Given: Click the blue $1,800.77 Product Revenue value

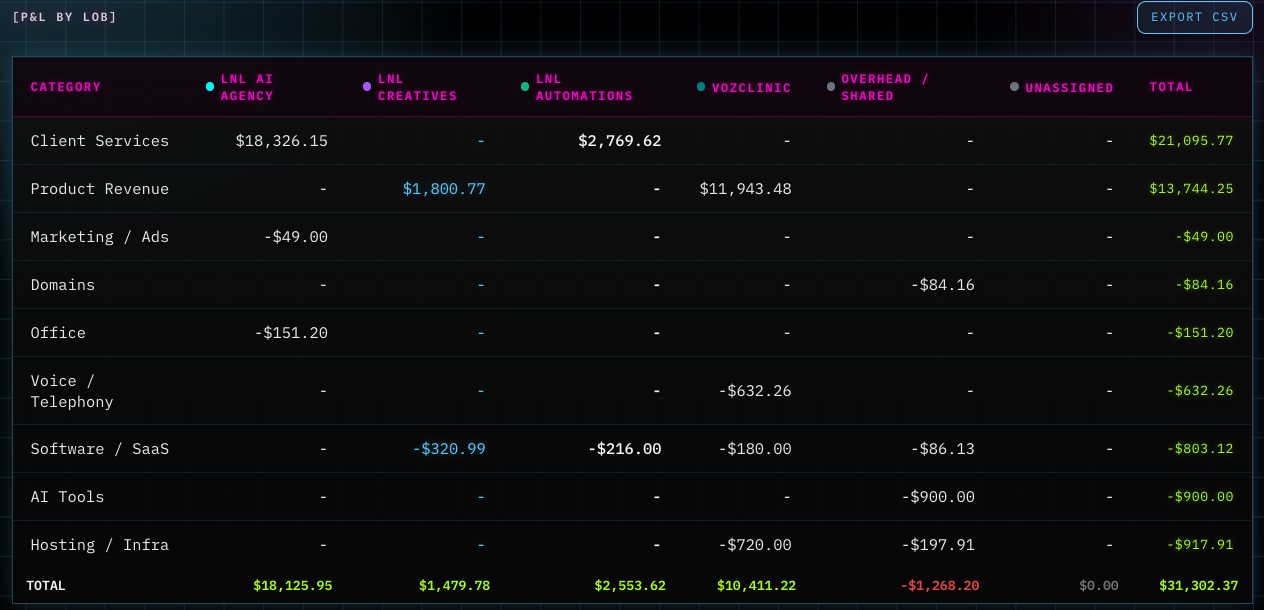Looking at the screenshot, I should [444, 189].
